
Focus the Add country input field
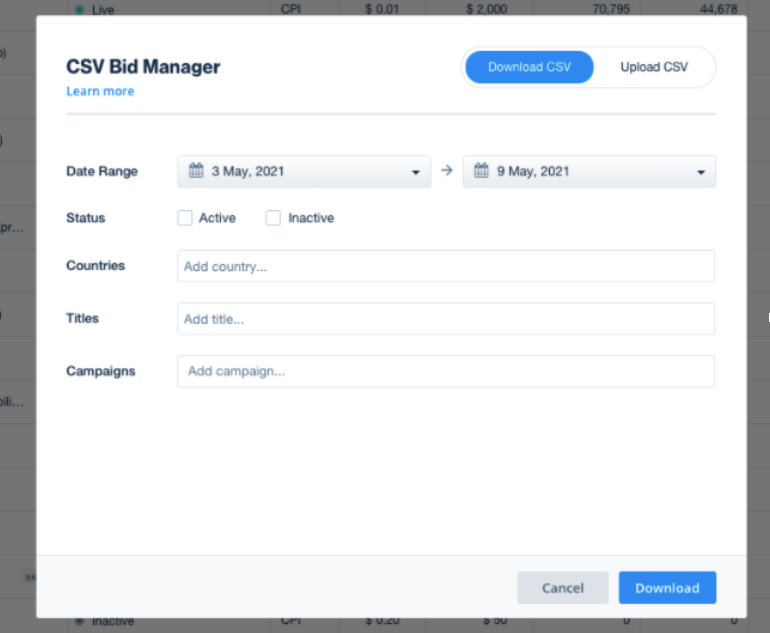pyautogui.click(x=446, y=266)
